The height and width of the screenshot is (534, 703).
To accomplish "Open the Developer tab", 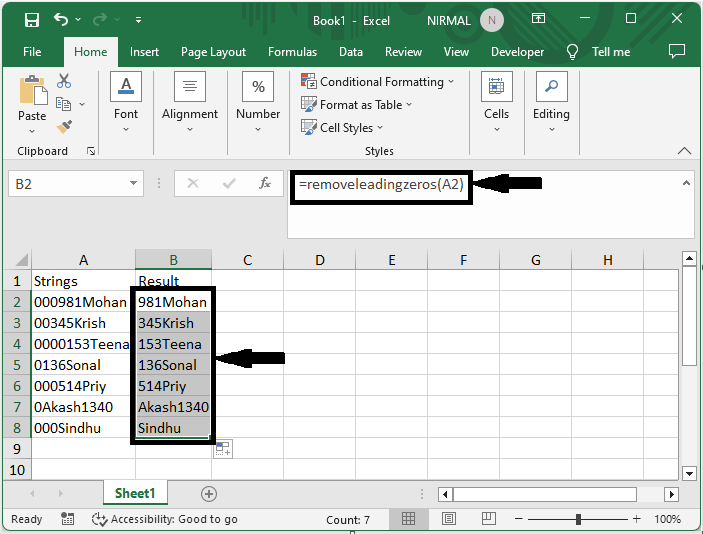I will tap(517, 52).
